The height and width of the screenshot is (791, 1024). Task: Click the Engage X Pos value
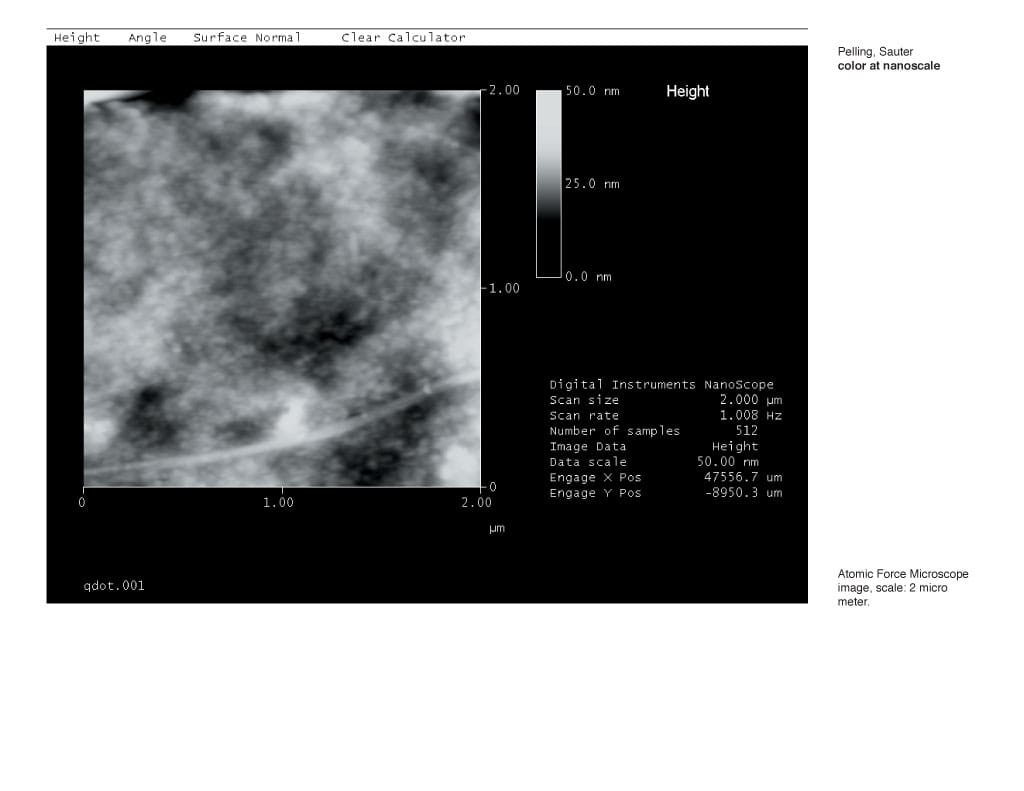pos(743,477)
